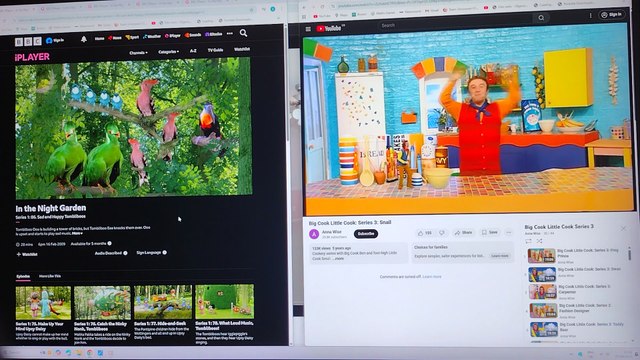The width and height of the screenshot is (640, 360).
Task: Open the iPlayer TV Guide
Action: coord(215,50)
